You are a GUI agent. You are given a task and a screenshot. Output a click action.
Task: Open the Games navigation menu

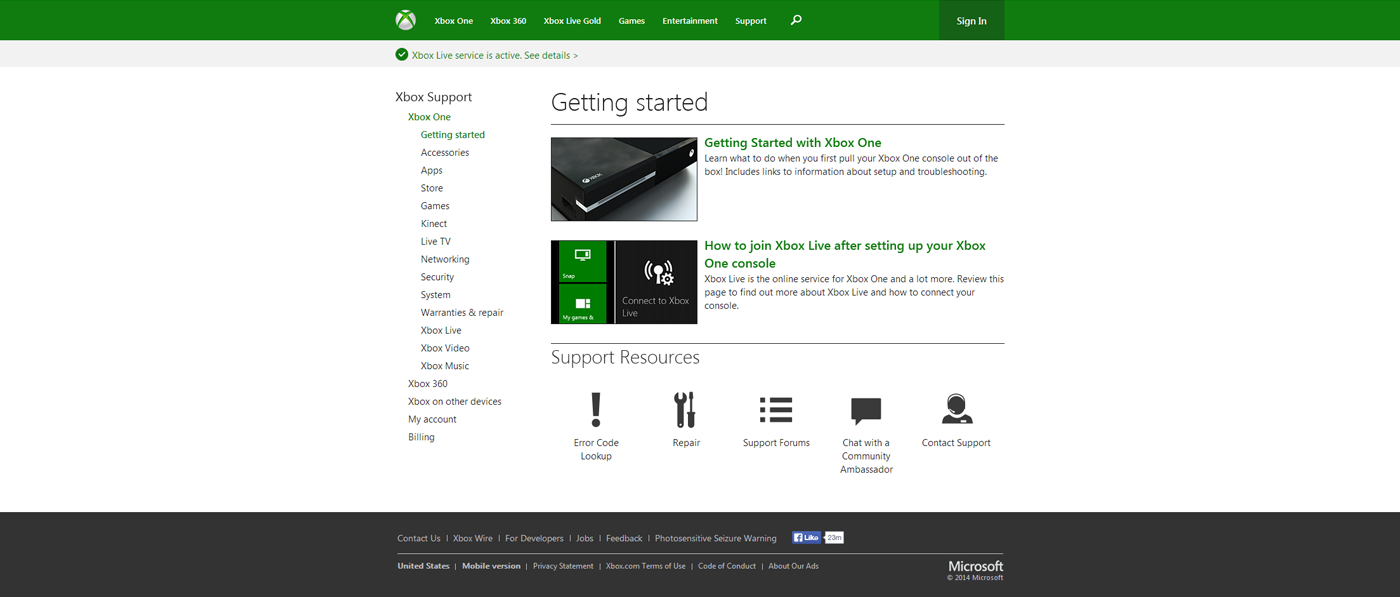[632, 21]
